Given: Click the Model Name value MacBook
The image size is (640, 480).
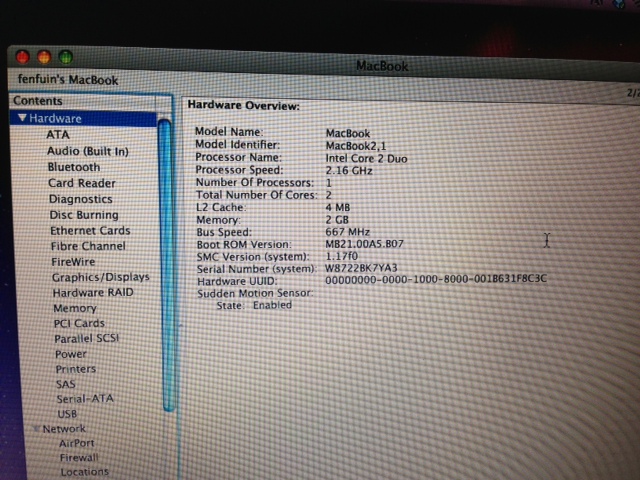Looking at the screenshot, I should (x=348, y=133).
